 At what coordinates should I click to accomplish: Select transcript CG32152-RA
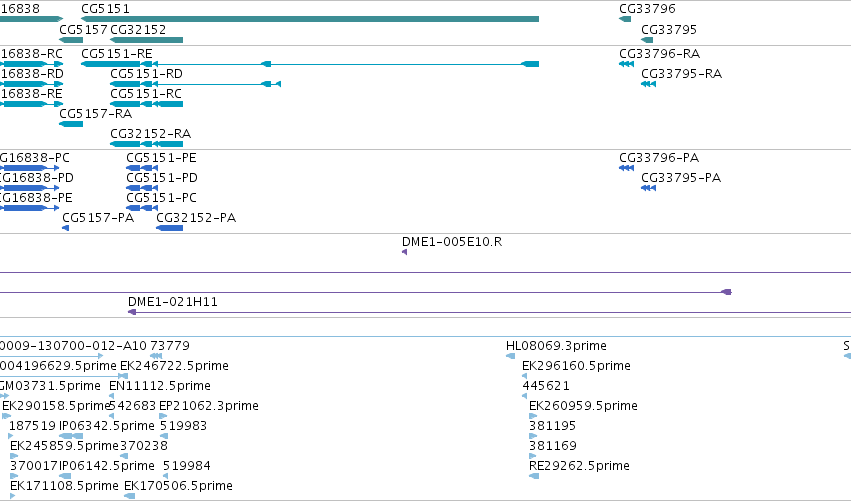click(150, 134)
